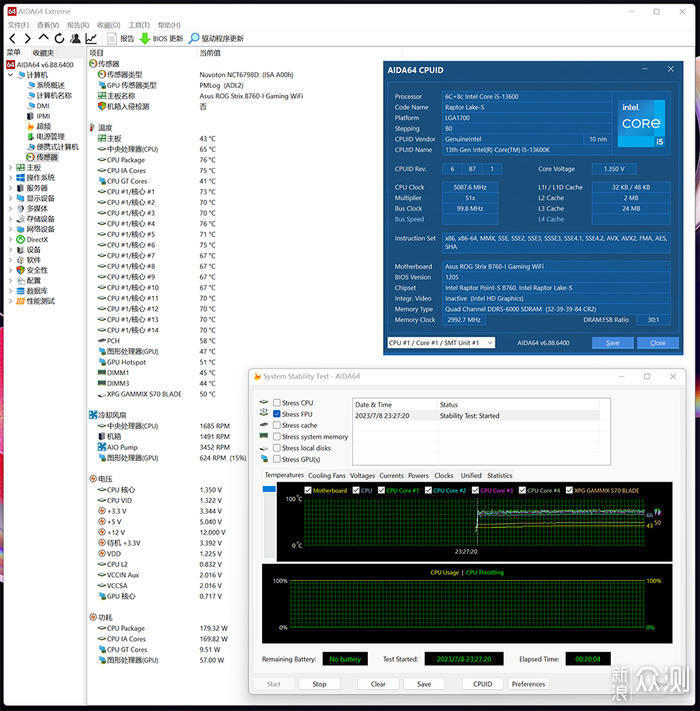Open the CPU core selector dropdown
This screenshot has width=700, height=711.
click(x=440, y=343)
